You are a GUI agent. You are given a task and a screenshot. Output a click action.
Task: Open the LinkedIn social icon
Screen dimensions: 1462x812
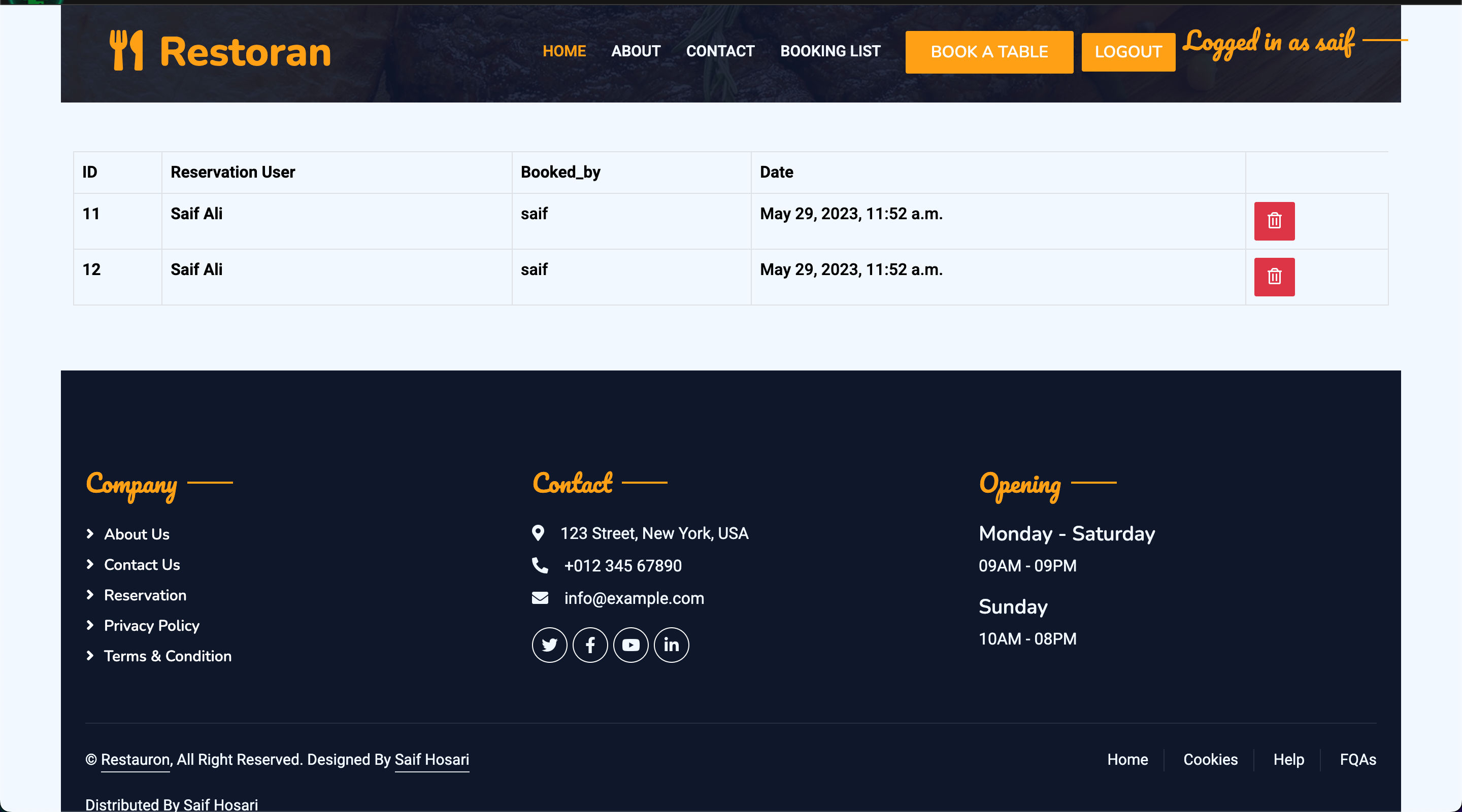pyautogui.click(x=672, y=645)
